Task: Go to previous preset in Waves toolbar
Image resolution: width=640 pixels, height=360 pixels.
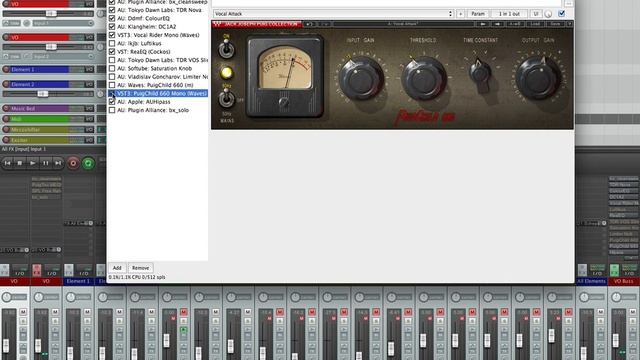Action: 482,24
